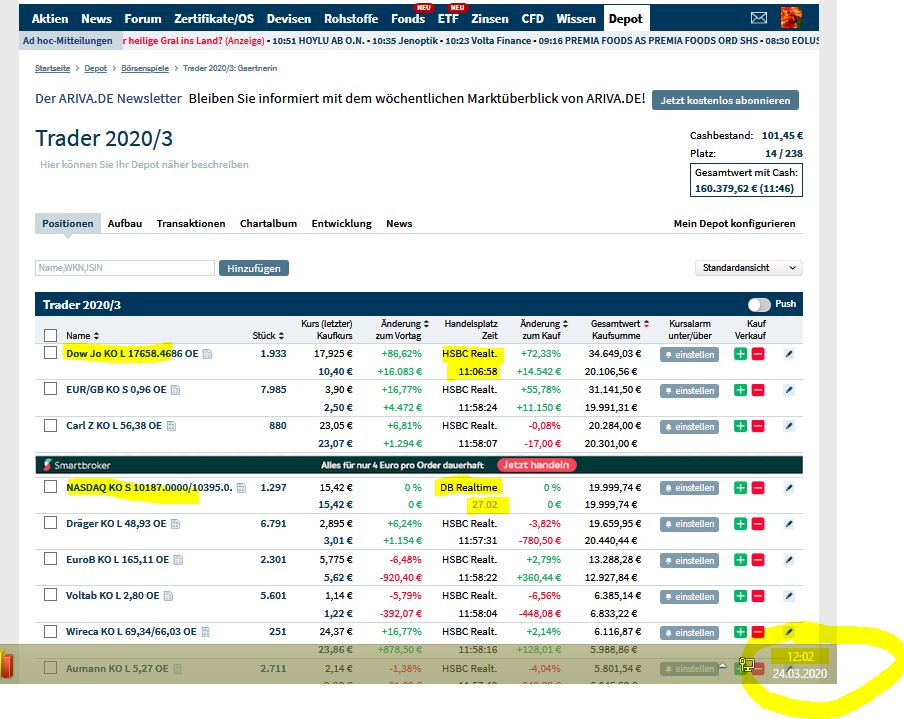Click red sell minus for Voltab KO

tap(758, 596)
